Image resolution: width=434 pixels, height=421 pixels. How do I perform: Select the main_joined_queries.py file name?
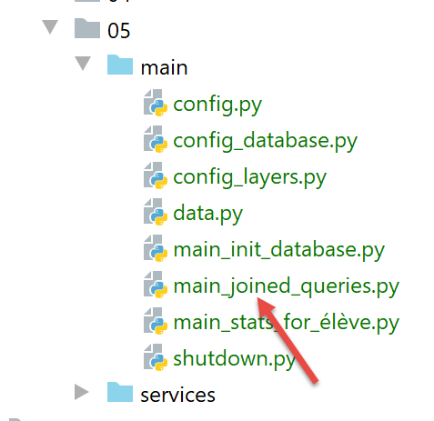(286, 287)
